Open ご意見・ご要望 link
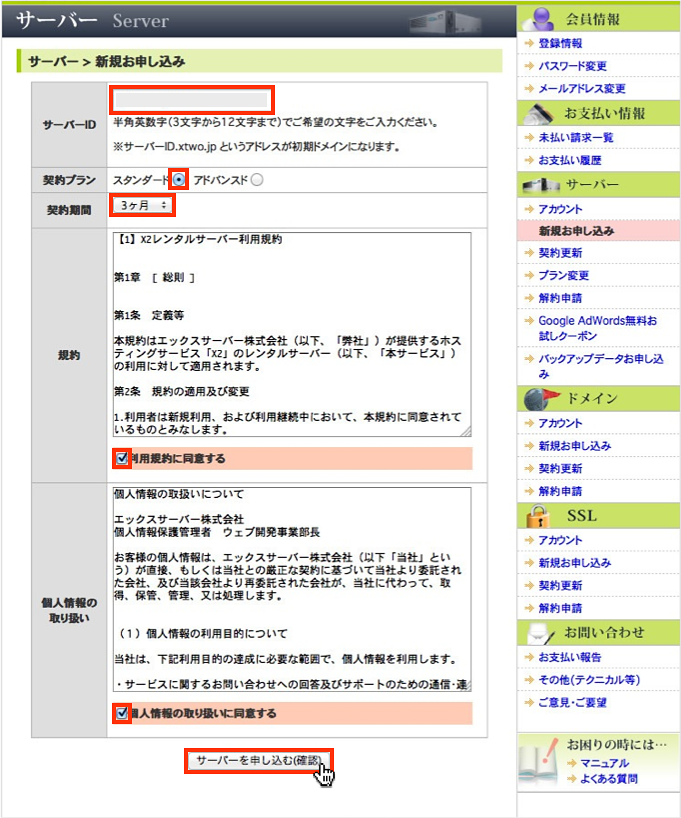This screenshot has height=818, width=681. 572,703
